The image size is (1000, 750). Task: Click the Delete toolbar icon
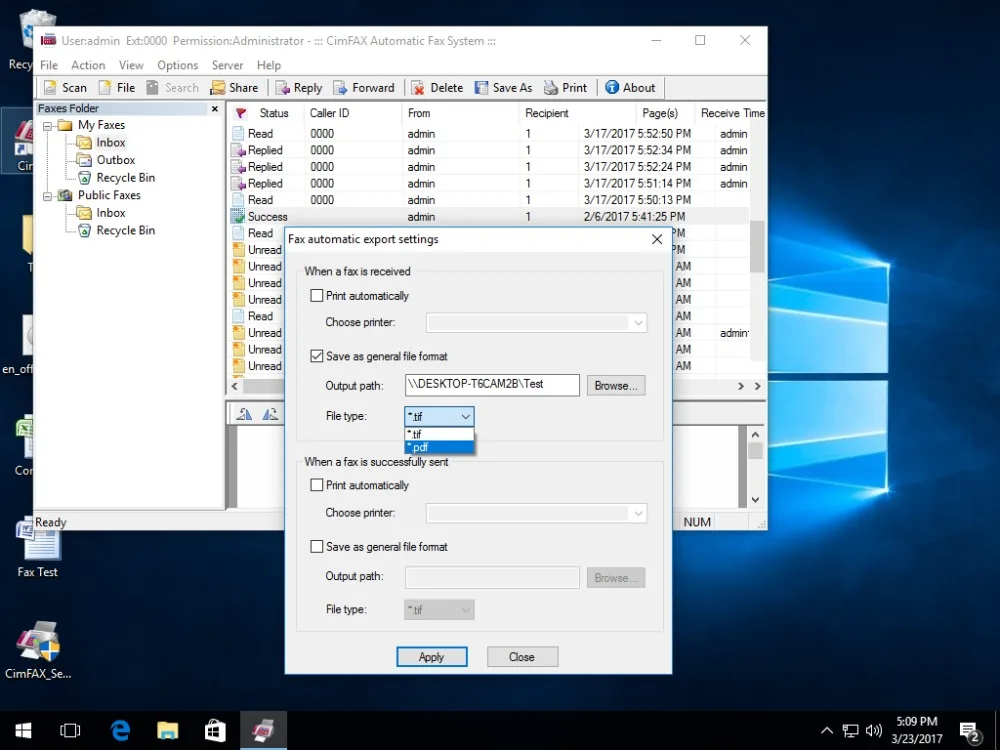[x=418, y=88]
